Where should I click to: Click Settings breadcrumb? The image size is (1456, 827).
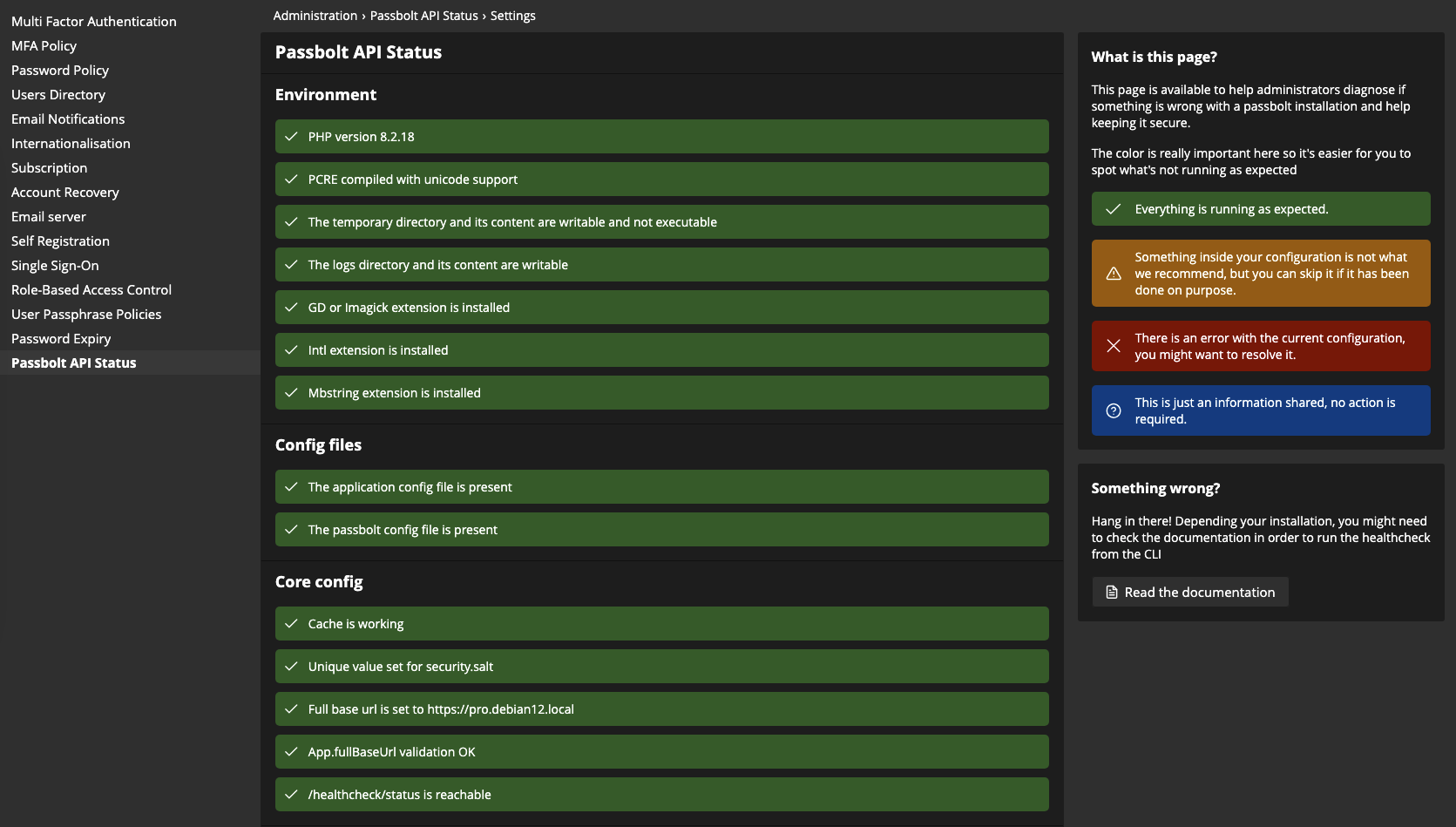pyautogui.click(x=513, y=16)
